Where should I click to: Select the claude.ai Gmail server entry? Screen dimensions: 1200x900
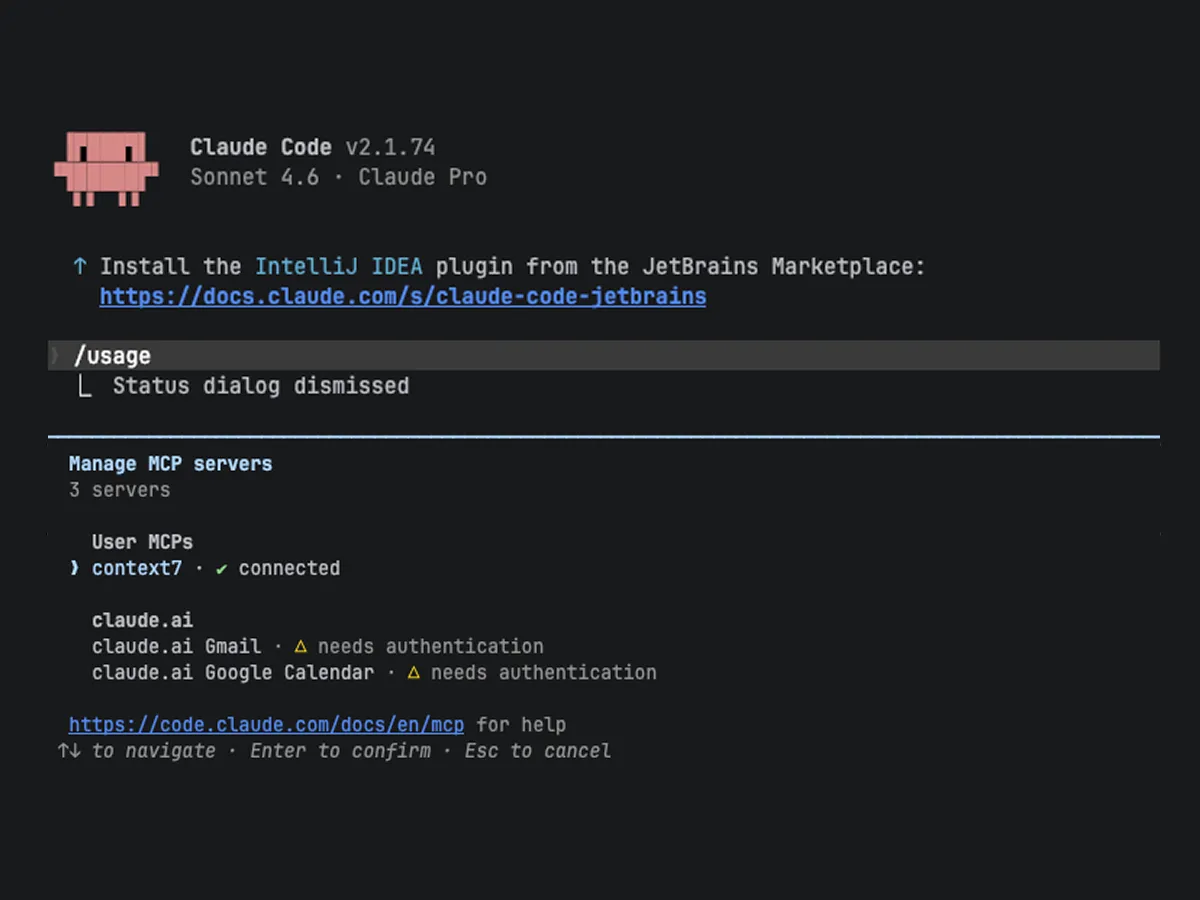click(176, 647)
